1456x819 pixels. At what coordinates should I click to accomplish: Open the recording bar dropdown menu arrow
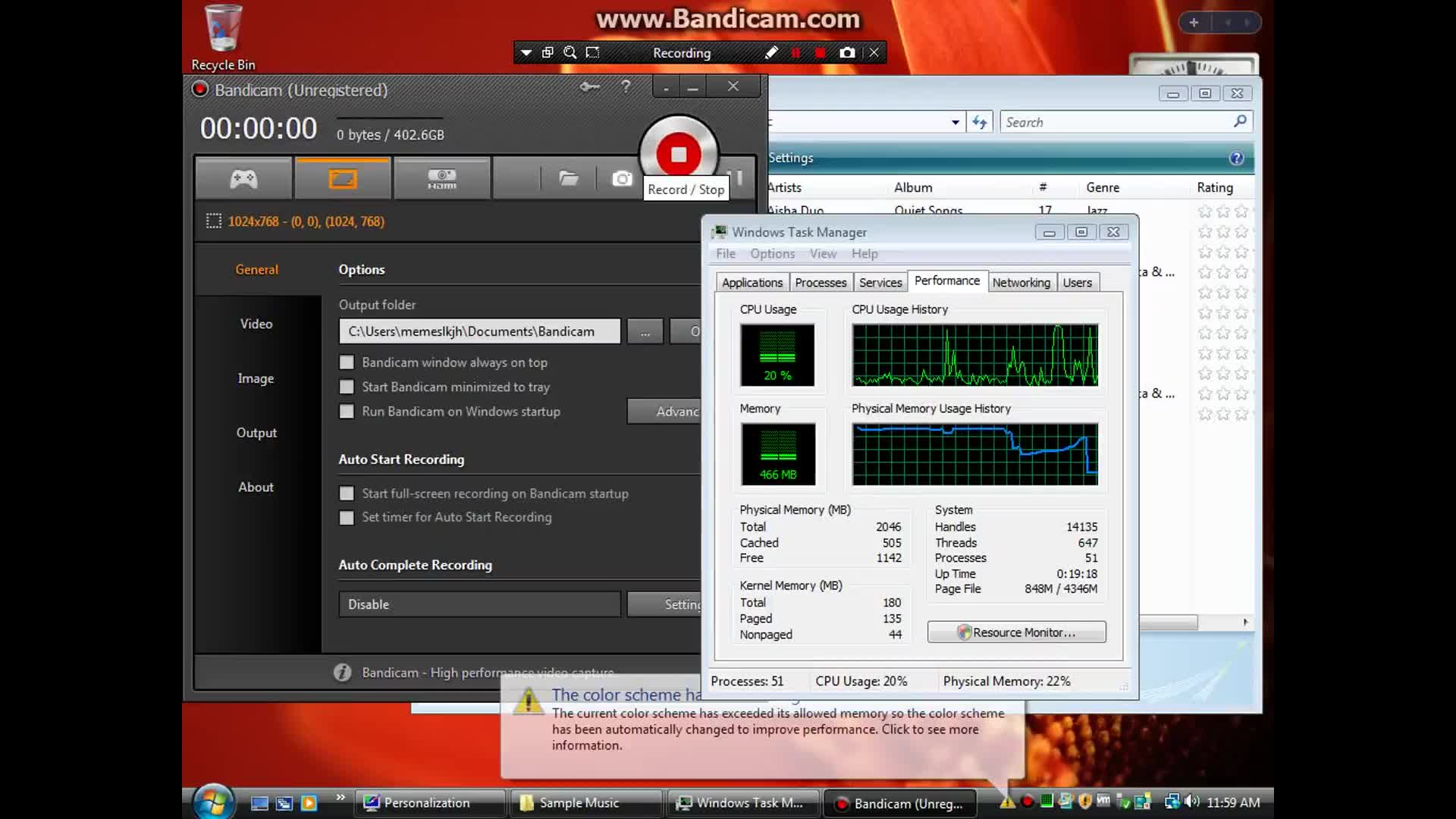tap(526, 53)
